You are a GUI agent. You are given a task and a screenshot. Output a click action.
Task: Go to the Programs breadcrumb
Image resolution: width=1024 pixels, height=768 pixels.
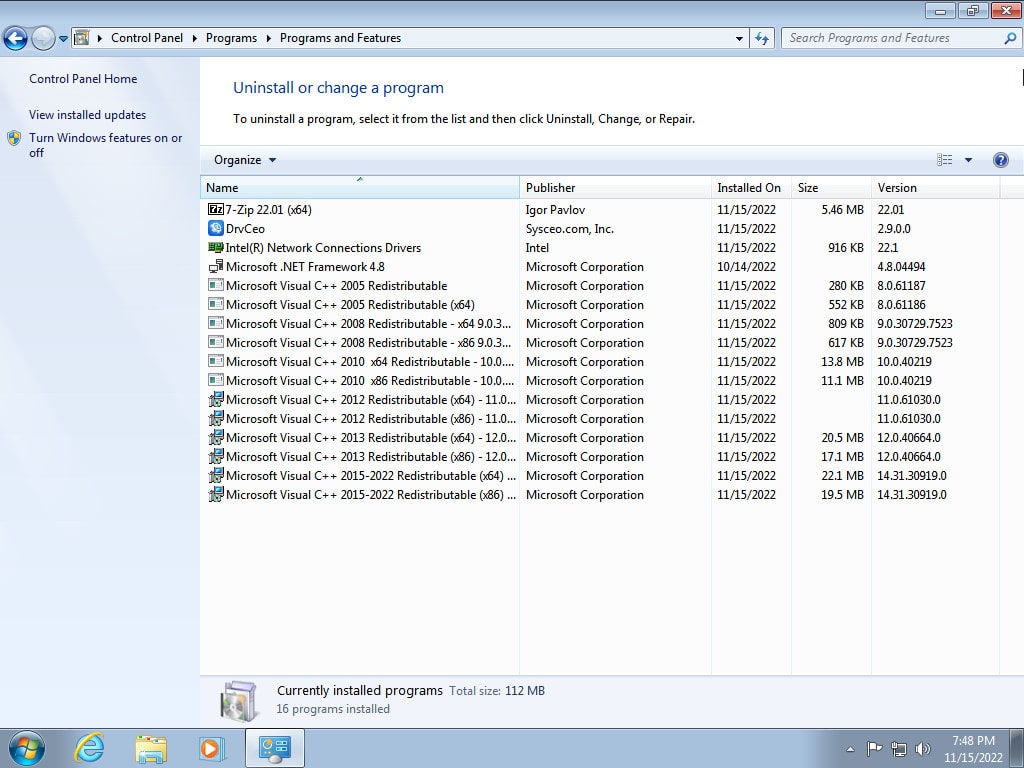(x=231, y=38)
